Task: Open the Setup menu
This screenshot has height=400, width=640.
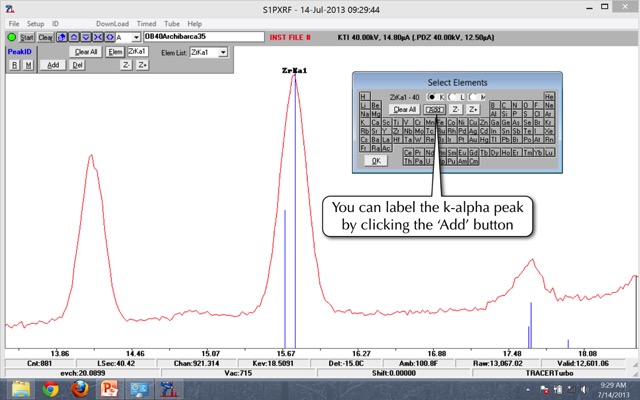Action: 35,23
